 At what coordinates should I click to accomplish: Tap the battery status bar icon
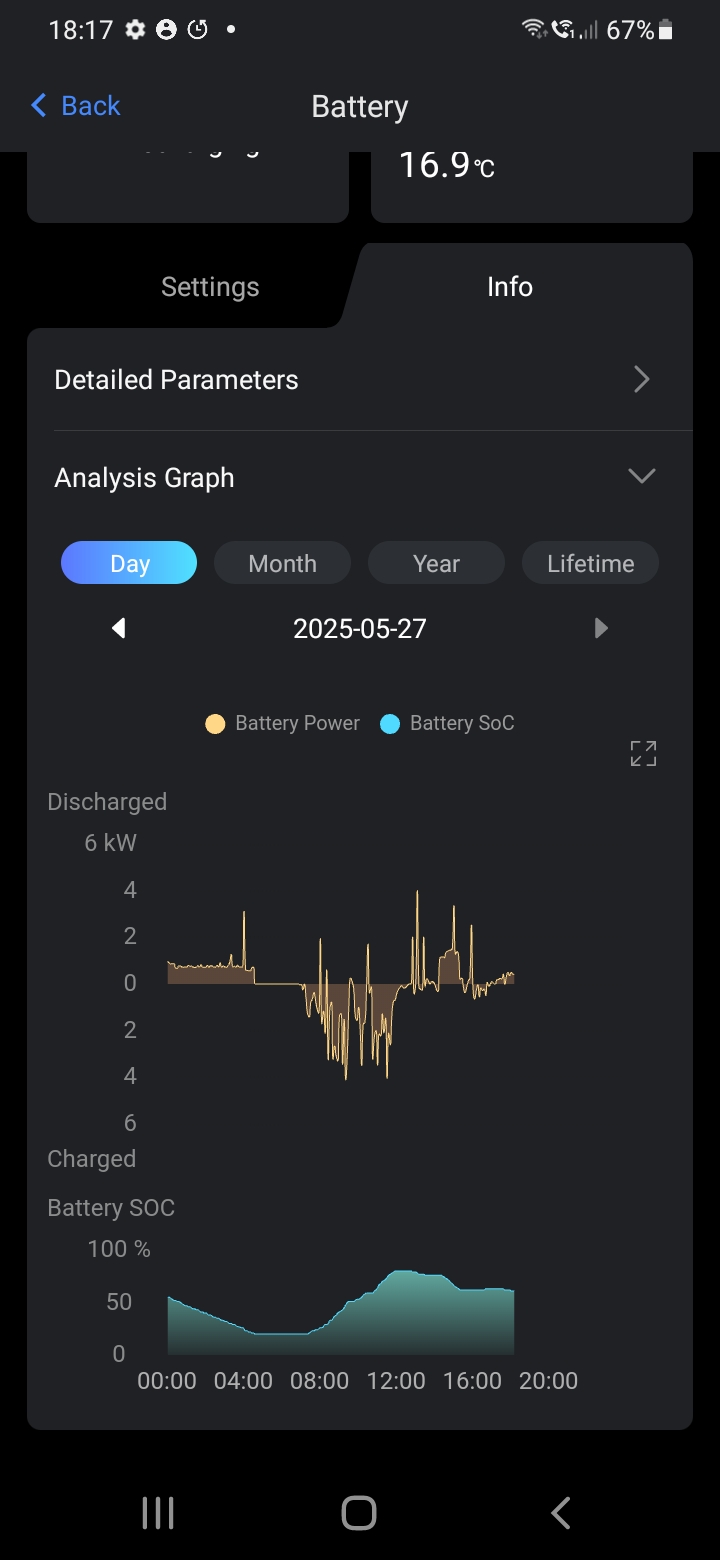coord(666,30)
